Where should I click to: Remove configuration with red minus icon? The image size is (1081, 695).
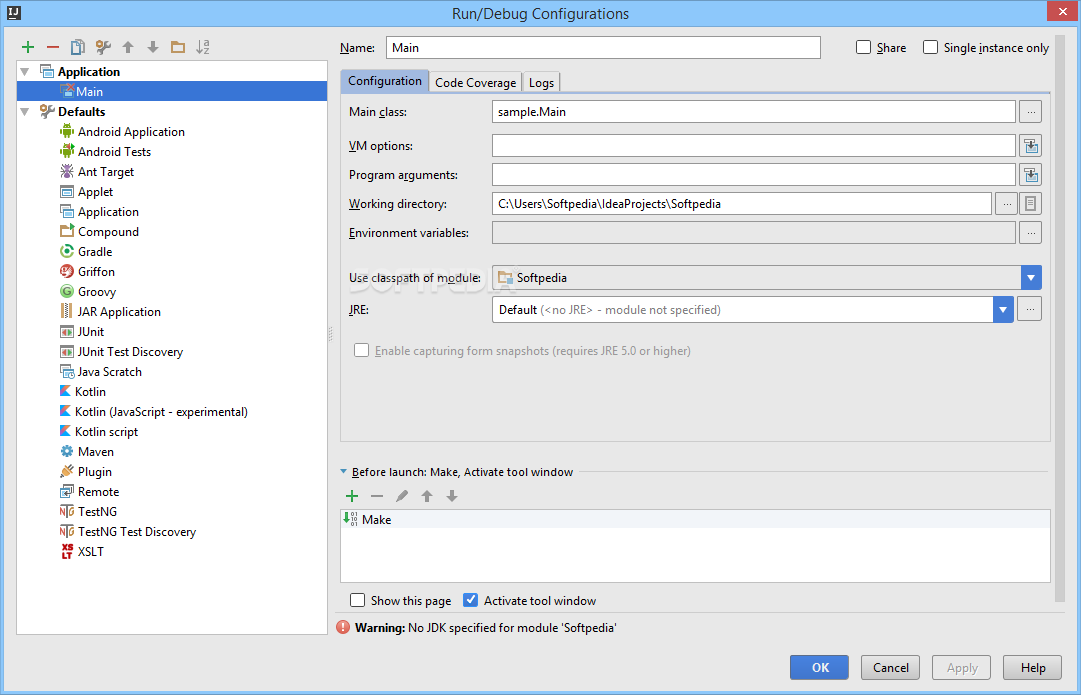click(x=52, y=47)
